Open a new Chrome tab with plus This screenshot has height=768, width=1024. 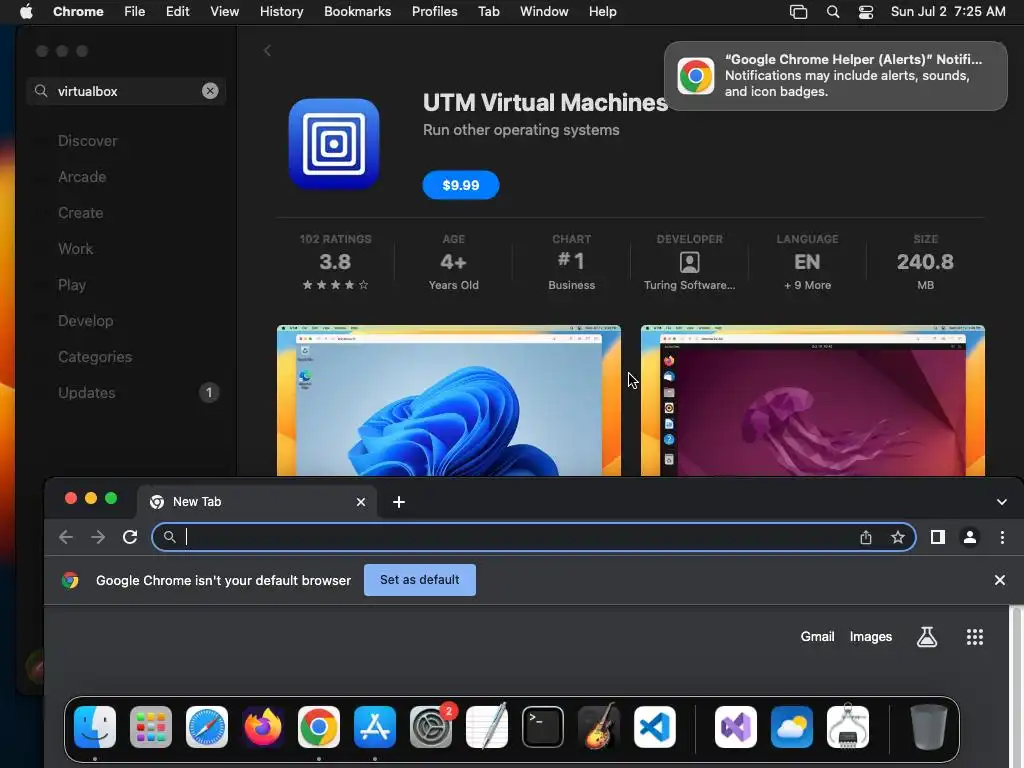tap(399, 502)
